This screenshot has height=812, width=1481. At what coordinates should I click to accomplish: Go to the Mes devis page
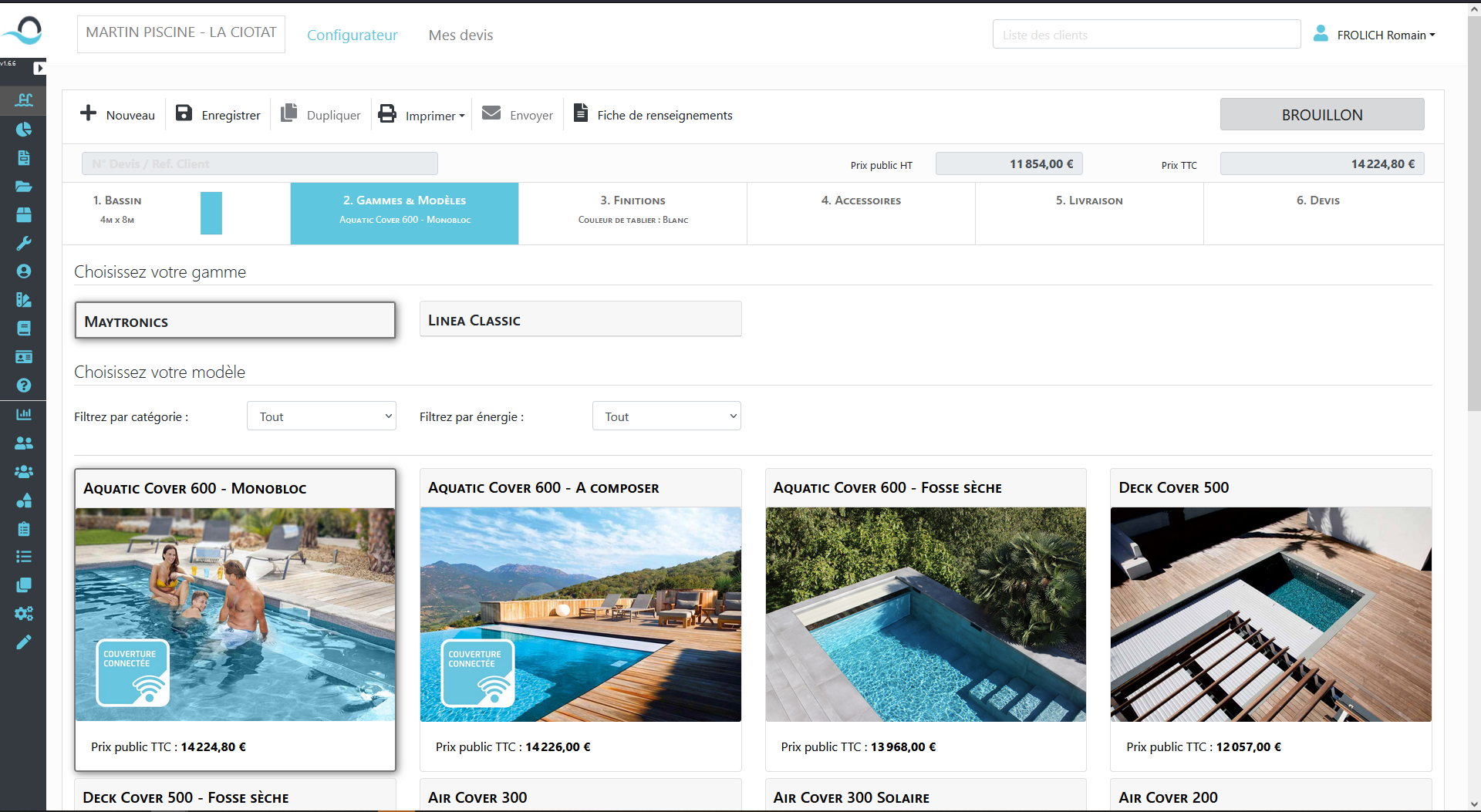coord(460,35)
